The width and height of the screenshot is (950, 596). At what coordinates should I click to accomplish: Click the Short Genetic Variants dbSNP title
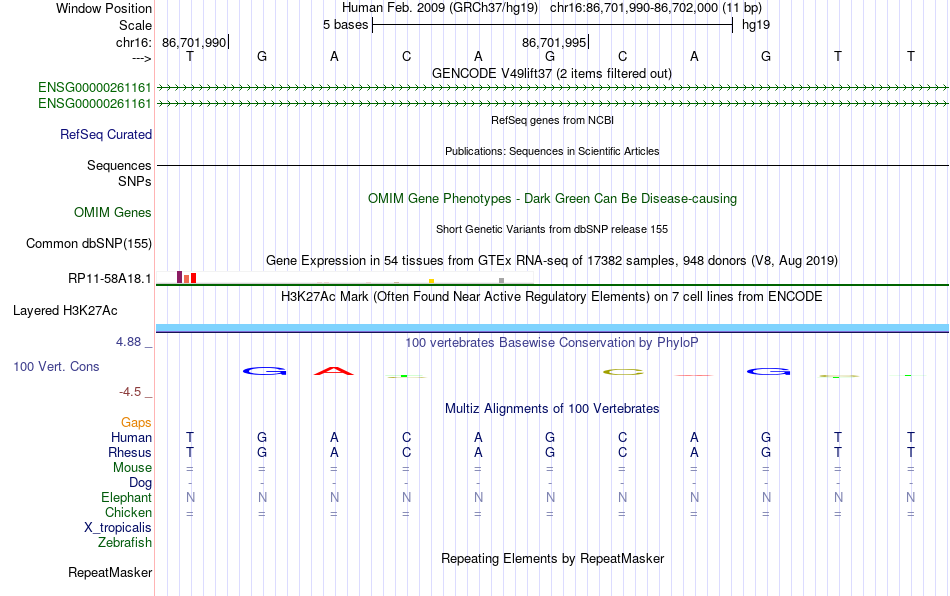click(x=552, y=229)
